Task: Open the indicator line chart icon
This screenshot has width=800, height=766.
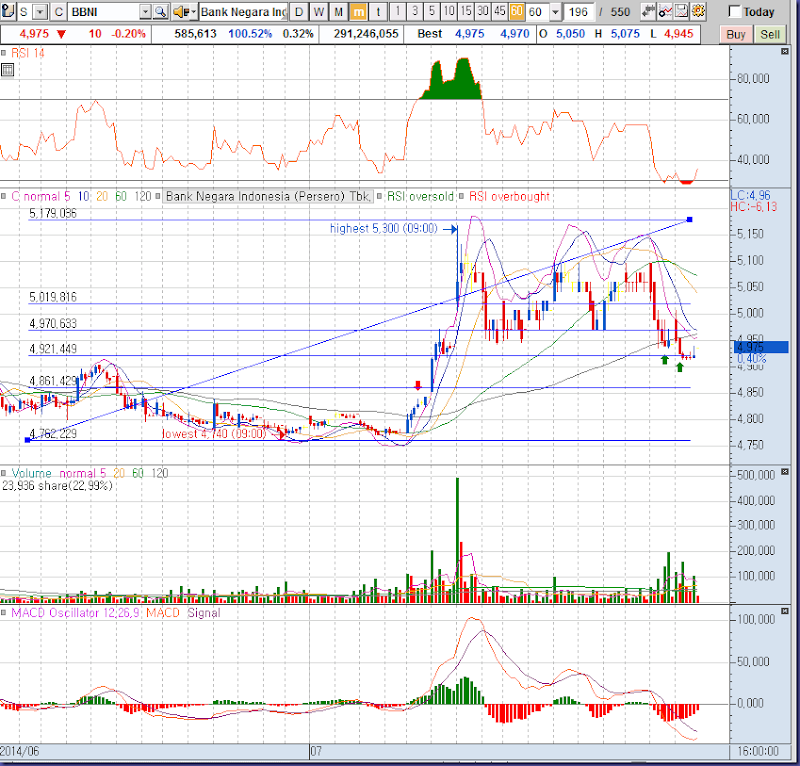Action: click(x=665, y=11)
